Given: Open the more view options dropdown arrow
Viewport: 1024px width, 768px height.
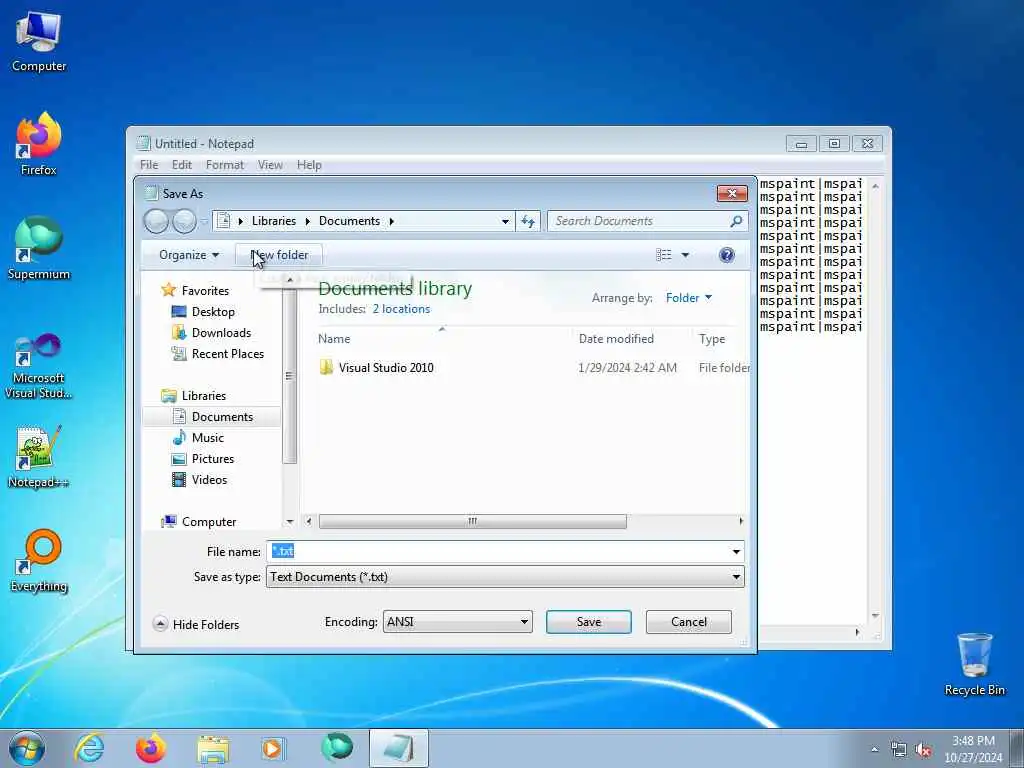Looking at the screenshot, I should 685,255.
